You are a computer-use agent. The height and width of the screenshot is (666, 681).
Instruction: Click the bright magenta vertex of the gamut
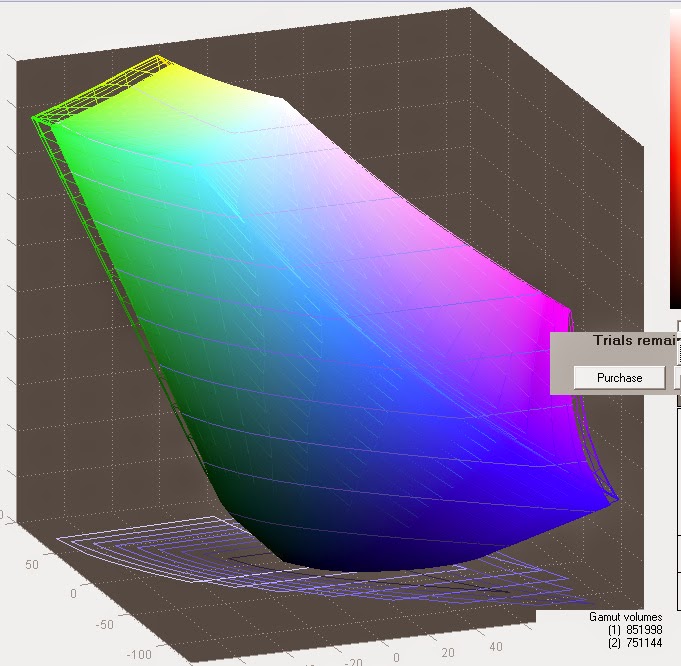[x=560, y=311]
